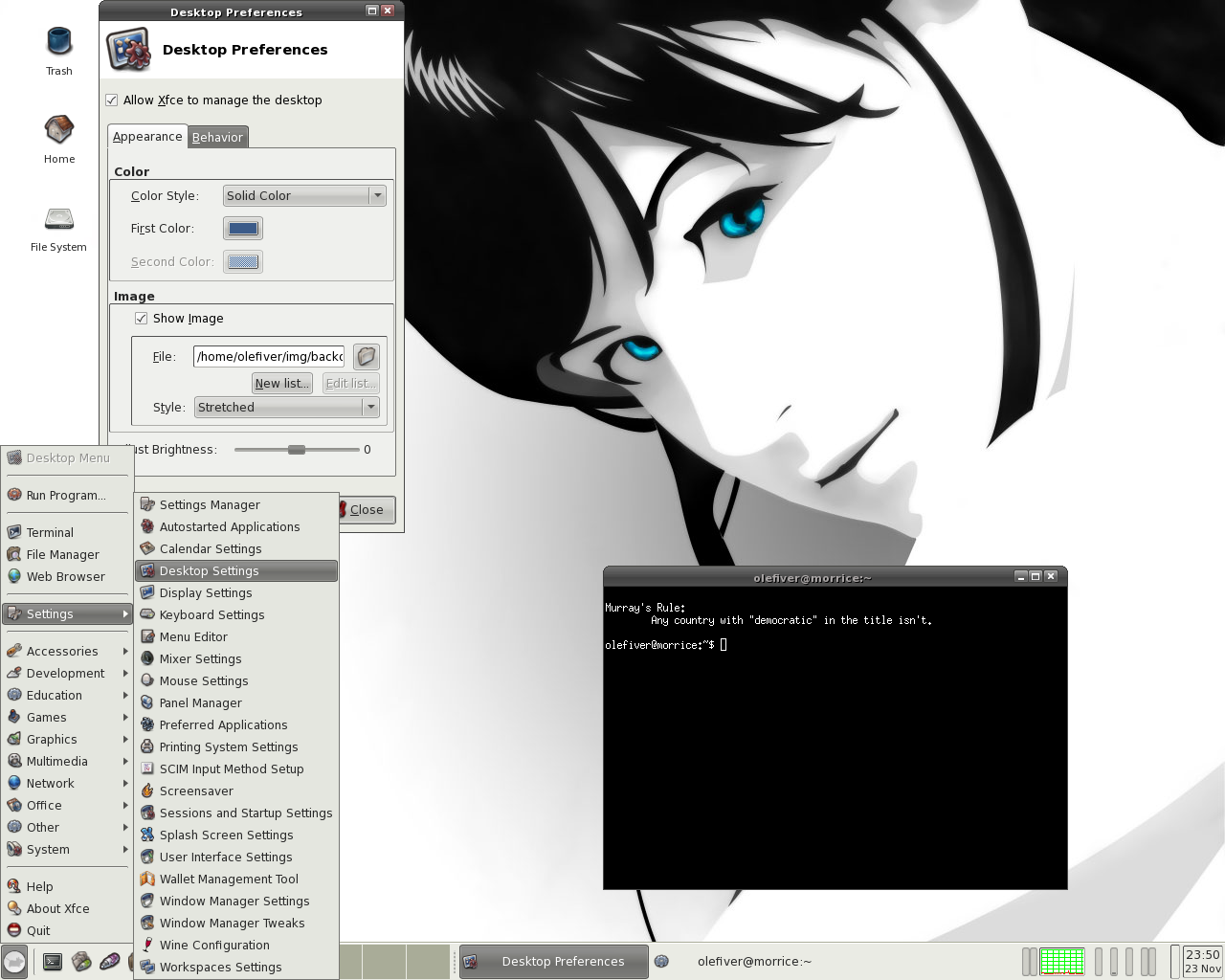1225x980 pixels.
Task: Click the Autostarted Applications icon
Action: tap(147, 526)
